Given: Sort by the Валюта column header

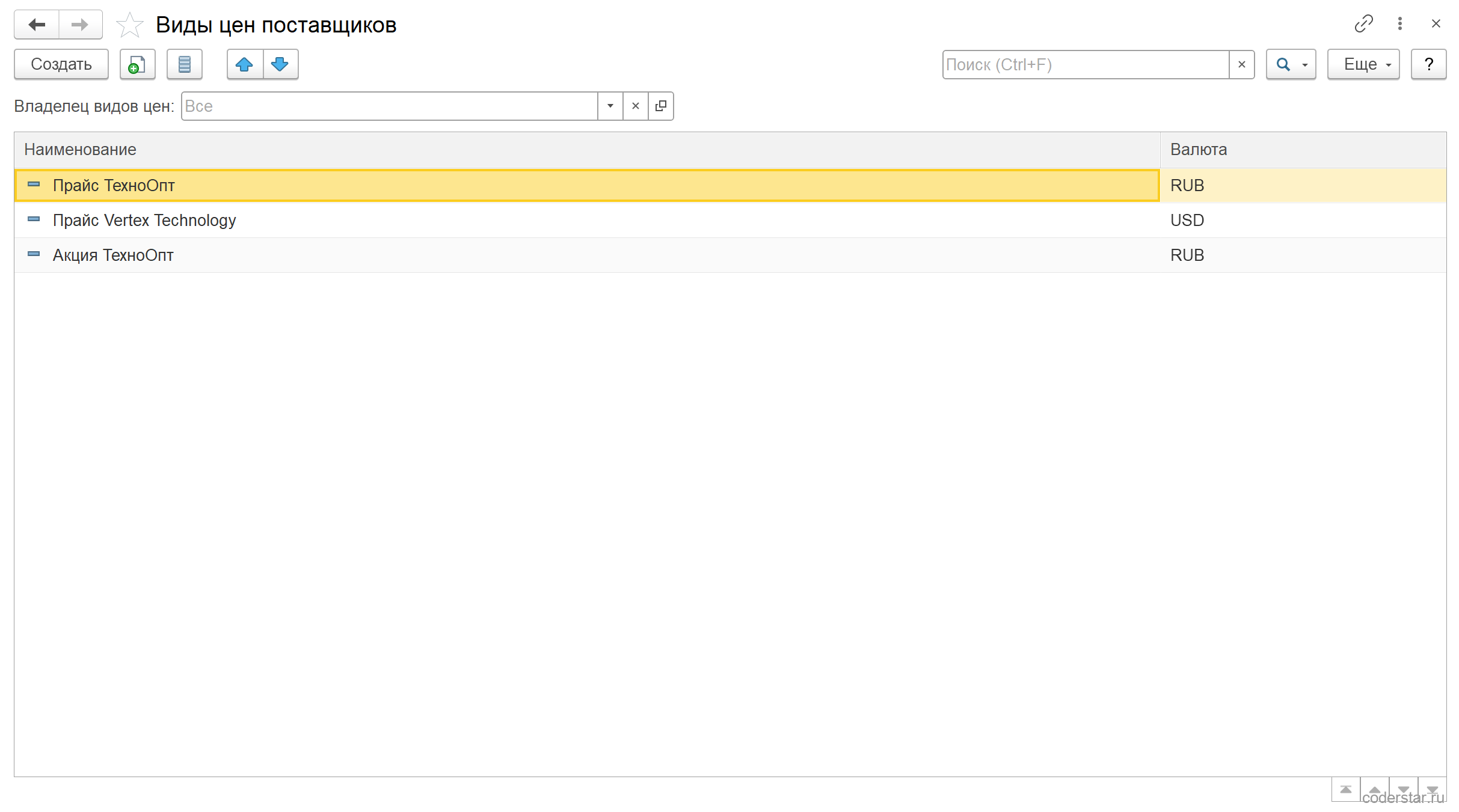Looking at the screenshot, I should tap(1303, 150).
